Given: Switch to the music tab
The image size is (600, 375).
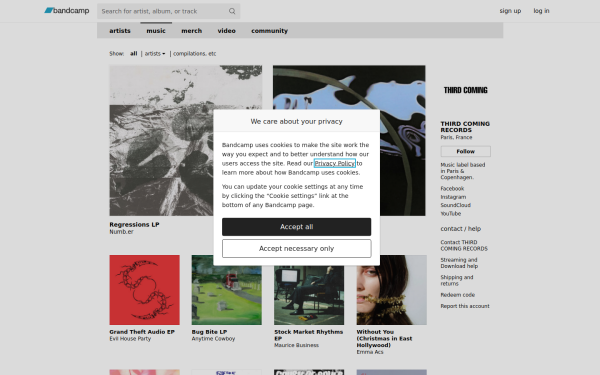Looking at the screenshot, I should pyautogui.click(x=156, y=31).
